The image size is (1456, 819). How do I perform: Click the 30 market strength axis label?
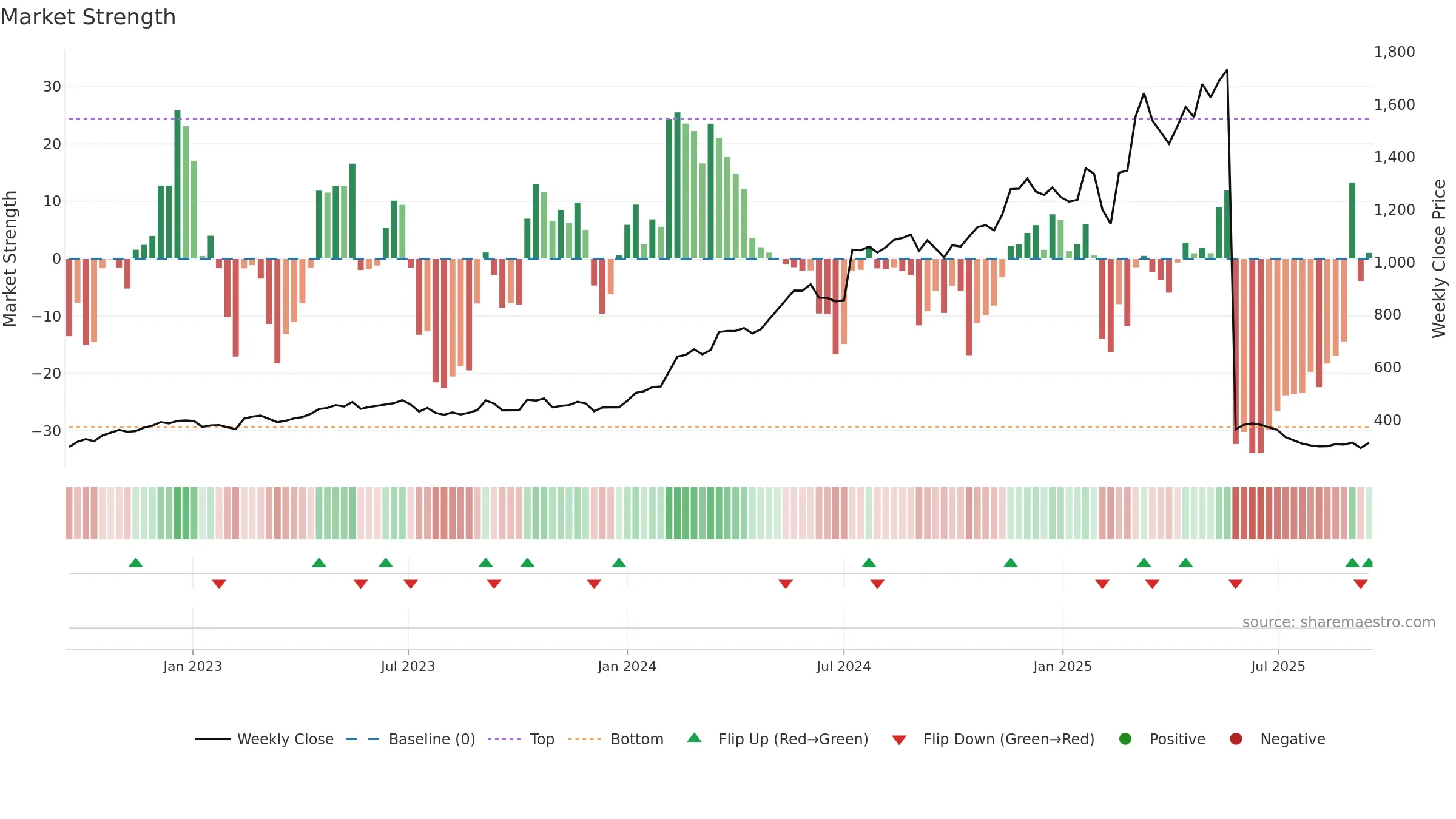pyautogui.click(x=52, y=87)
